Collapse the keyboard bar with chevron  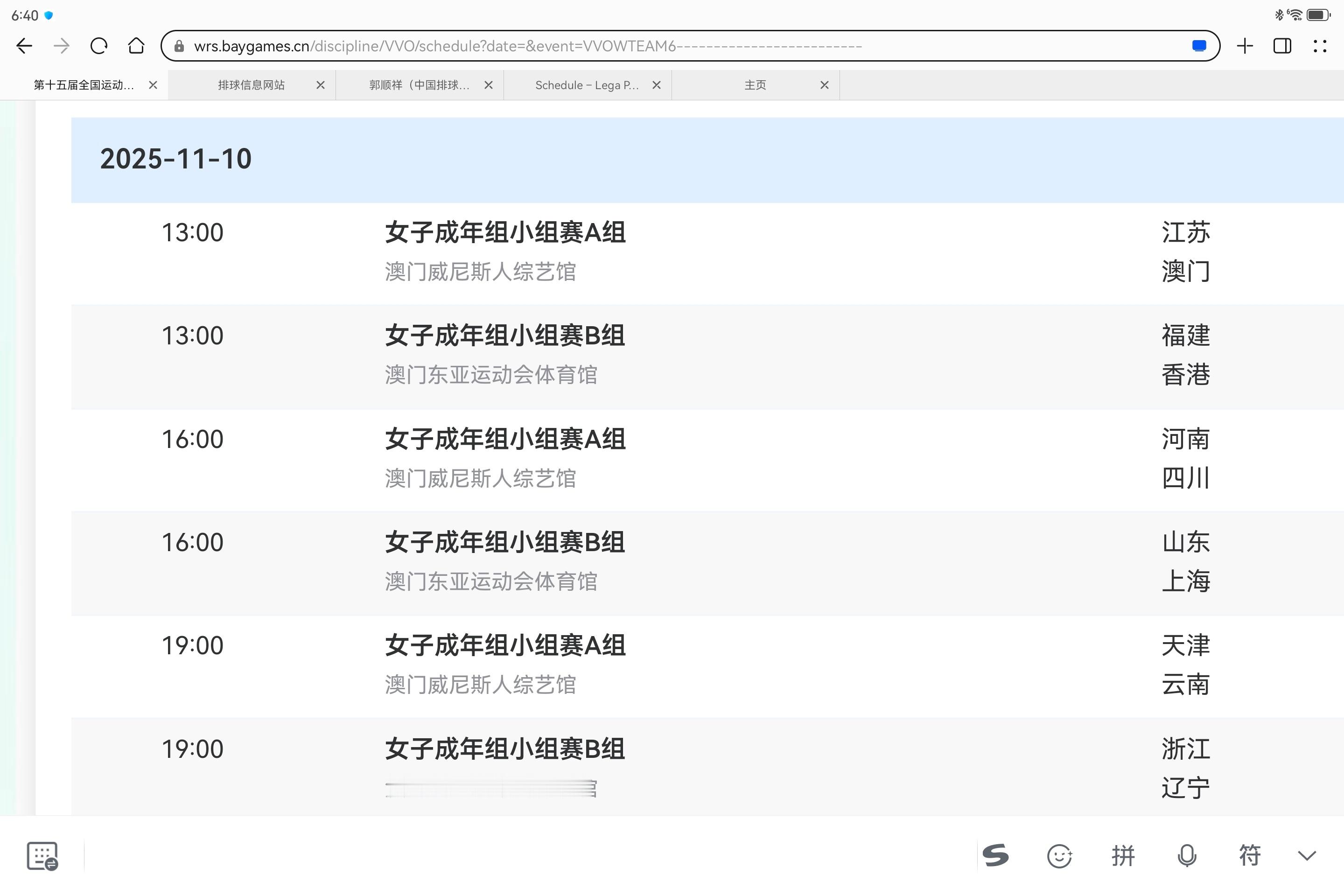pyautogui.click(x=1307, y=855)
